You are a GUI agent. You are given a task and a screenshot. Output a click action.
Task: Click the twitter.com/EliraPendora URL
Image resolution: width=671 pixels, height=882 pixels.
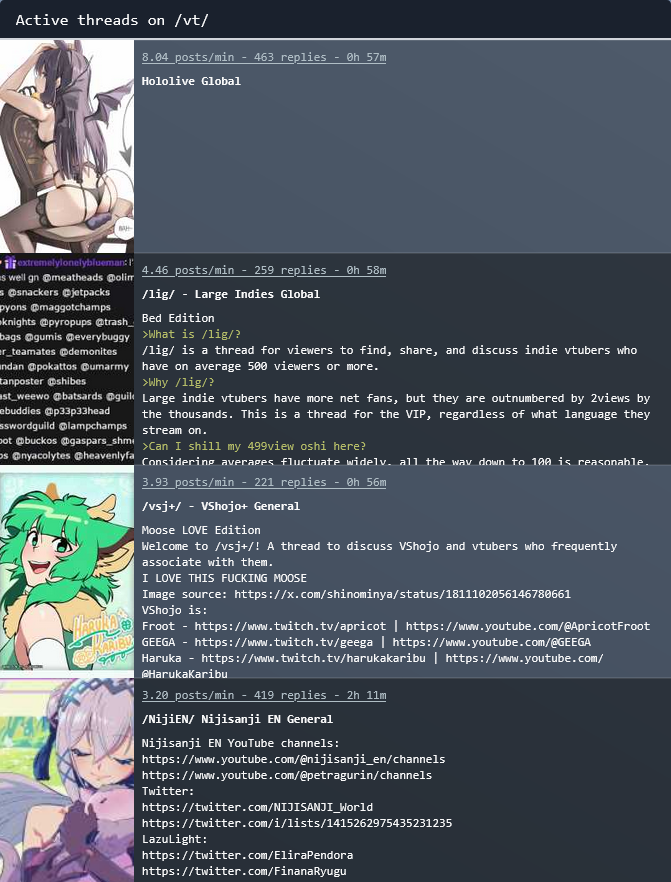(247, 855)
